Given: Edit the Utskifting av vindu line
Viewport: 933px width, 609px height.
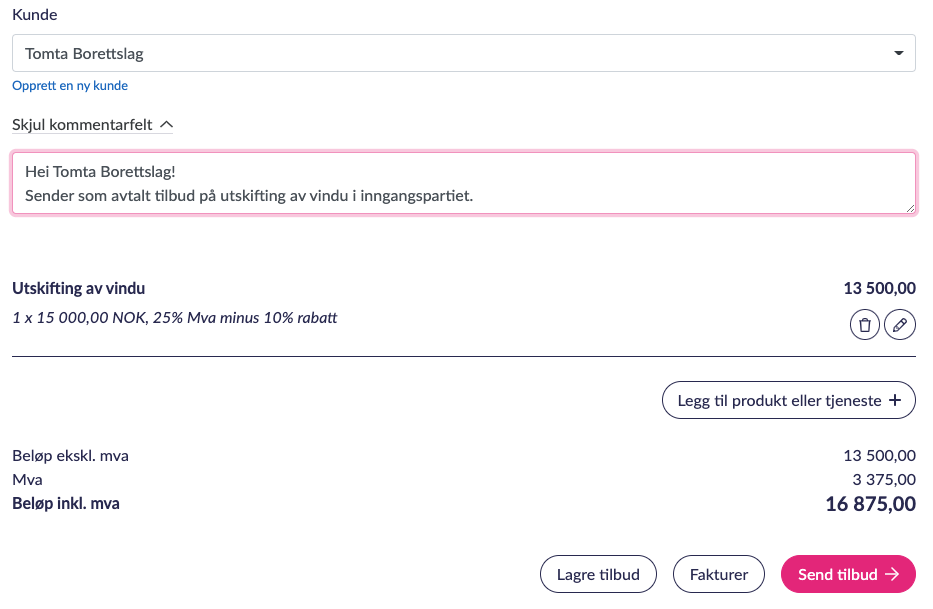Looking at the screenshot, I should point(900,325).
